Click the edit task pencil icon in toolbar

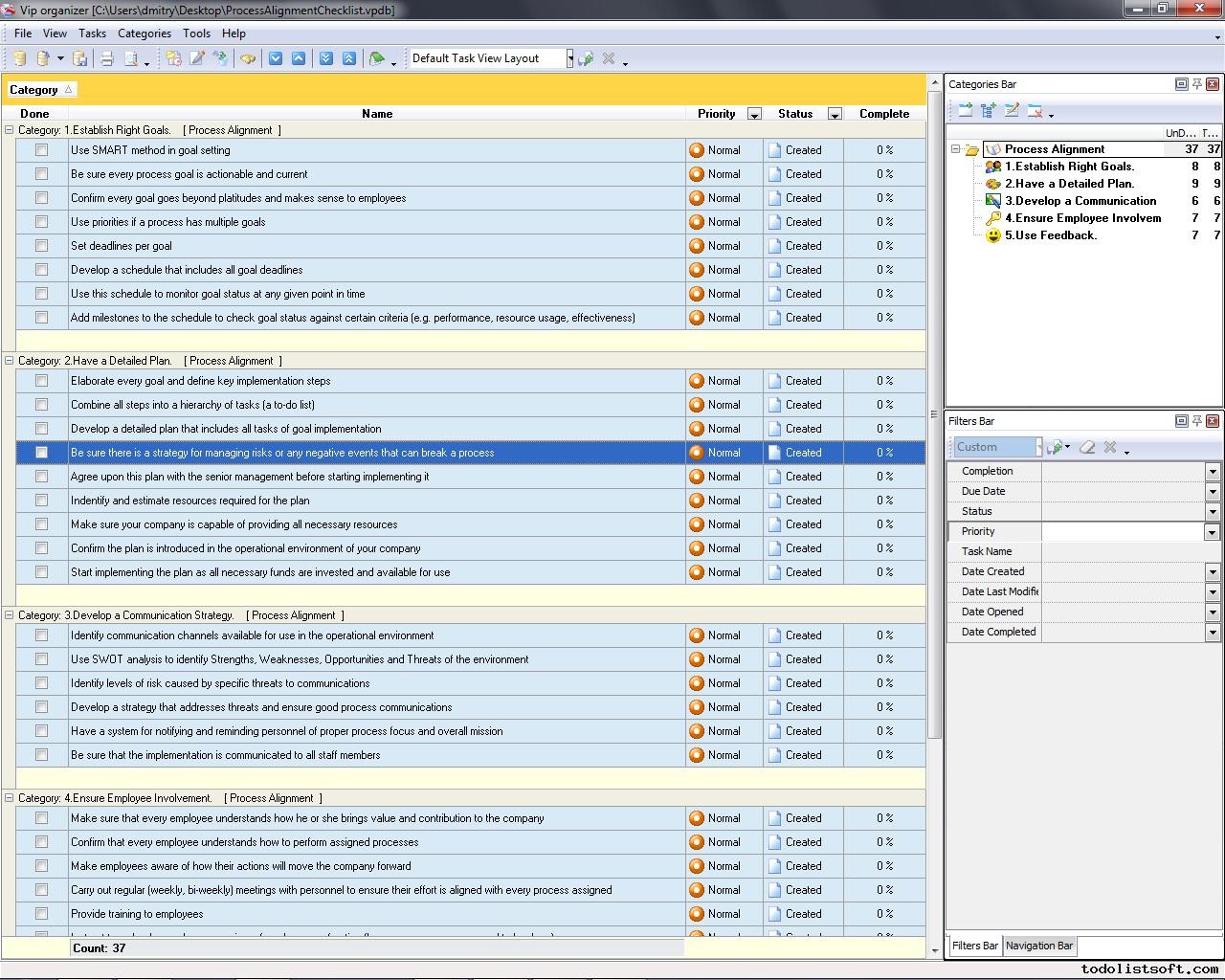pos(197,58)
